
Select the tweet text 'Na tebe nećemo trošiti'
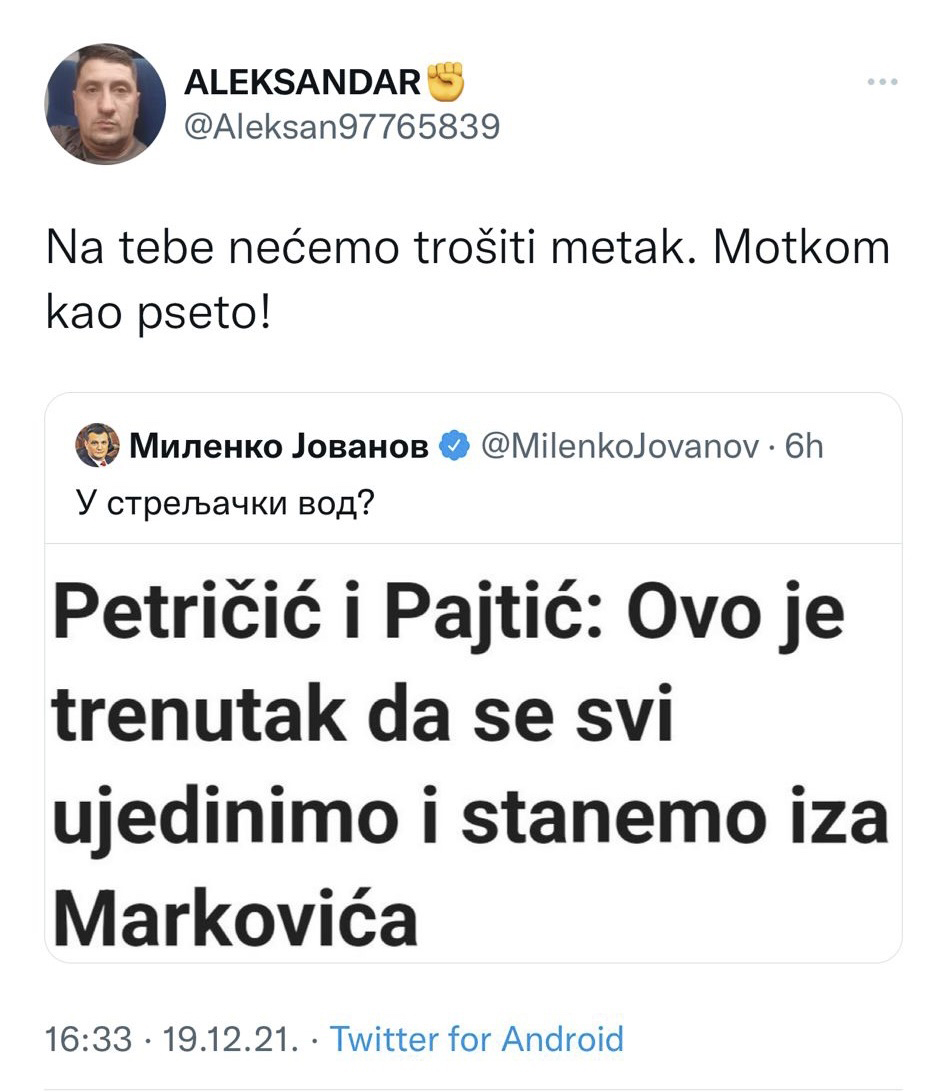(291, 247)
